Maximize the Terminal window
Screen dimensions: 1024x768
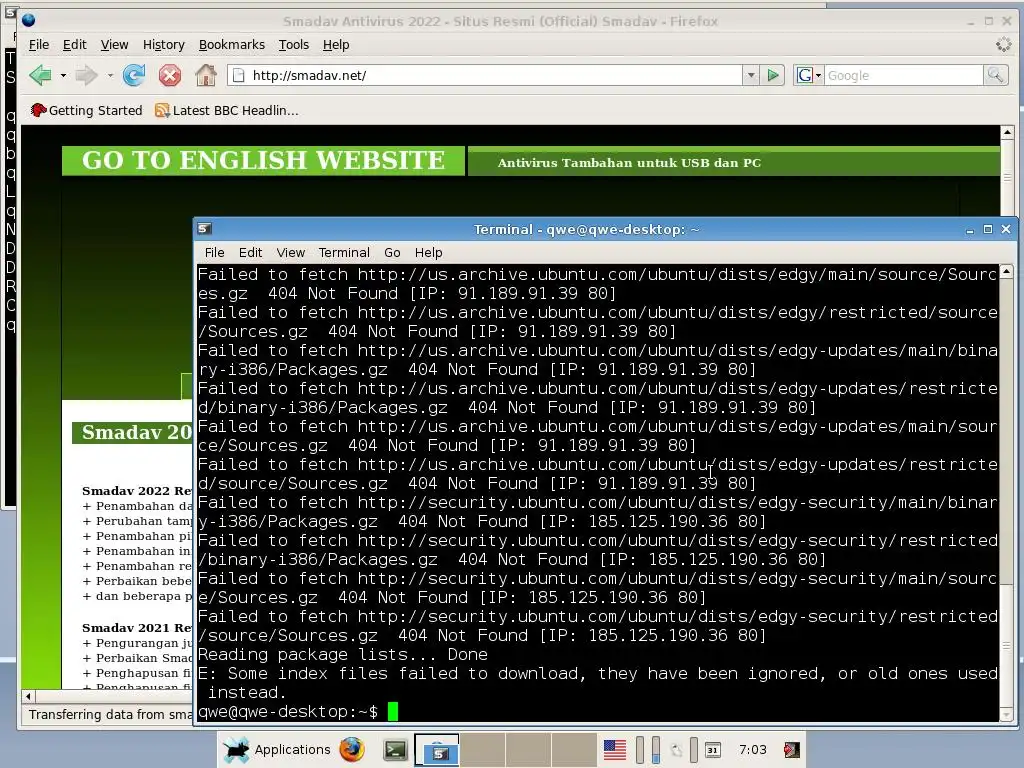click(x=987, y=229)
